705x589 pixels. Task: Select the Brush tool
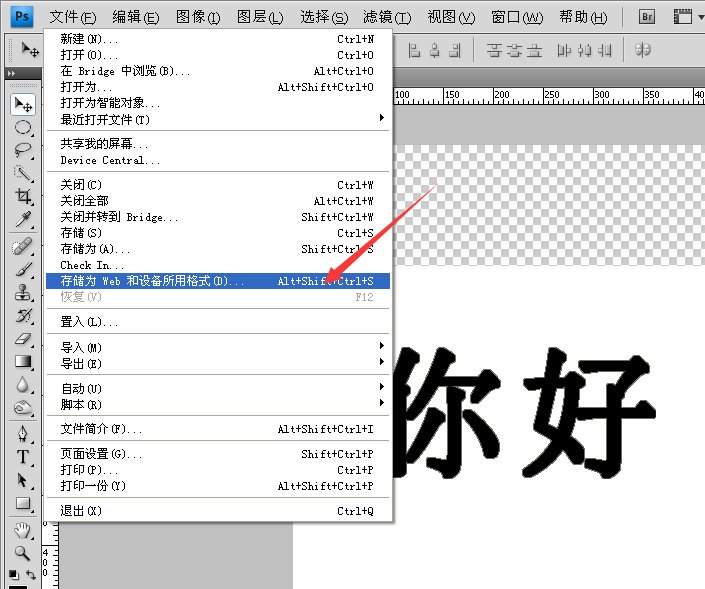[x=23, y=269]
